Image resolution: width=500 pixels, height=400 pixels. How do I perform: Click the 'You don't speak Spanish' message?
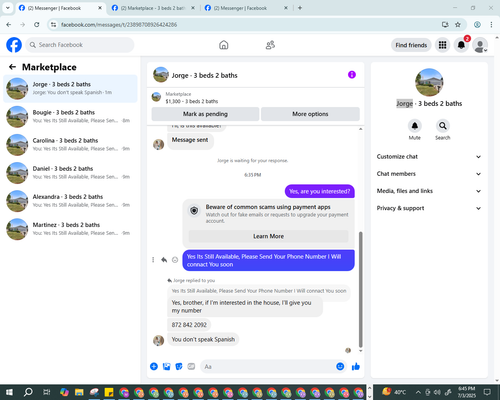[x=203, y=339]
